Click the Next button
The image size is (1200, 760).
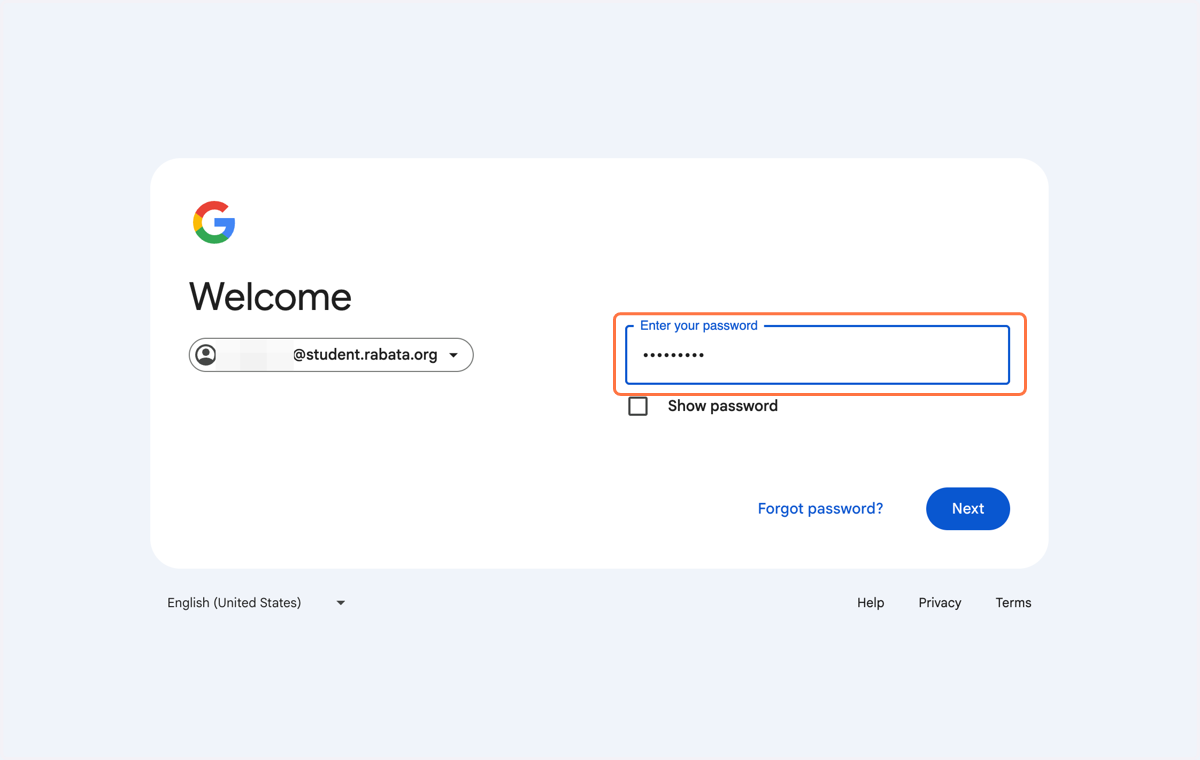coord(968,509)
